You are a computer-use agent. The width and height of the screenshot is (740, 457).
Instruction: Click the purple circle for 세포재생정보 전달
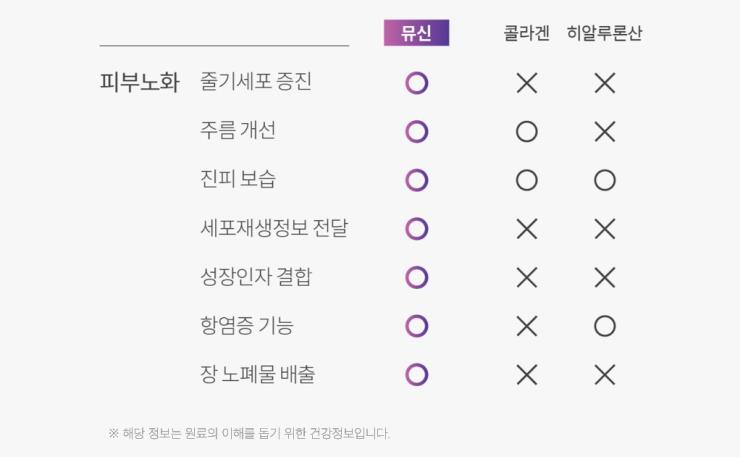click(417, 229)
